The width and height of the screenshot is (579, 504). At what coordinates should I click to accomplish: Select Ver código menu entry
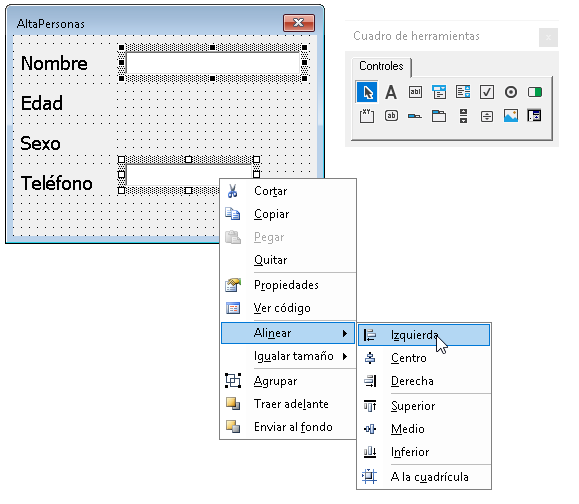click(288, 308)
